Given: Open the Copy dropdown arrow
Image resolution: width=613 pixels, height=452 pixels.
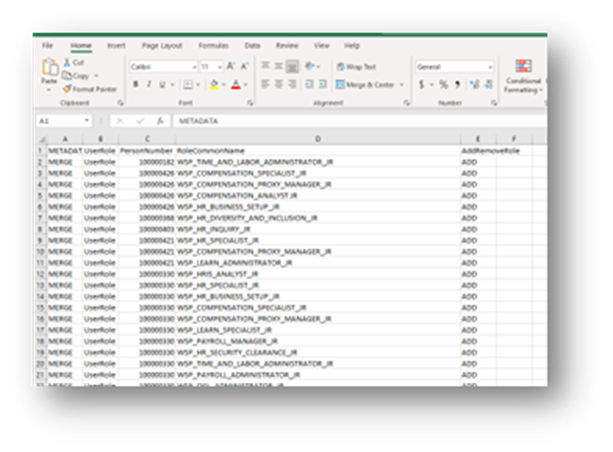Looking at the screenshot, I should click(x=96, y=76).
